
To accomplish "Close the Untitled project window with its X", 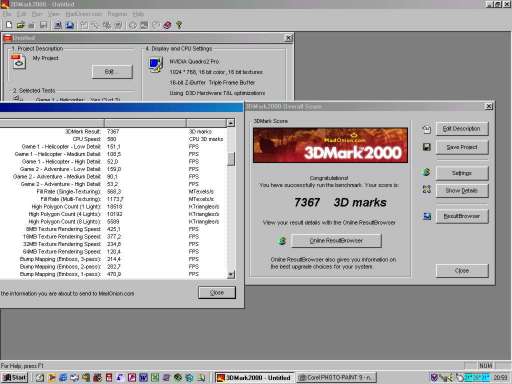I will coord(289,38).
